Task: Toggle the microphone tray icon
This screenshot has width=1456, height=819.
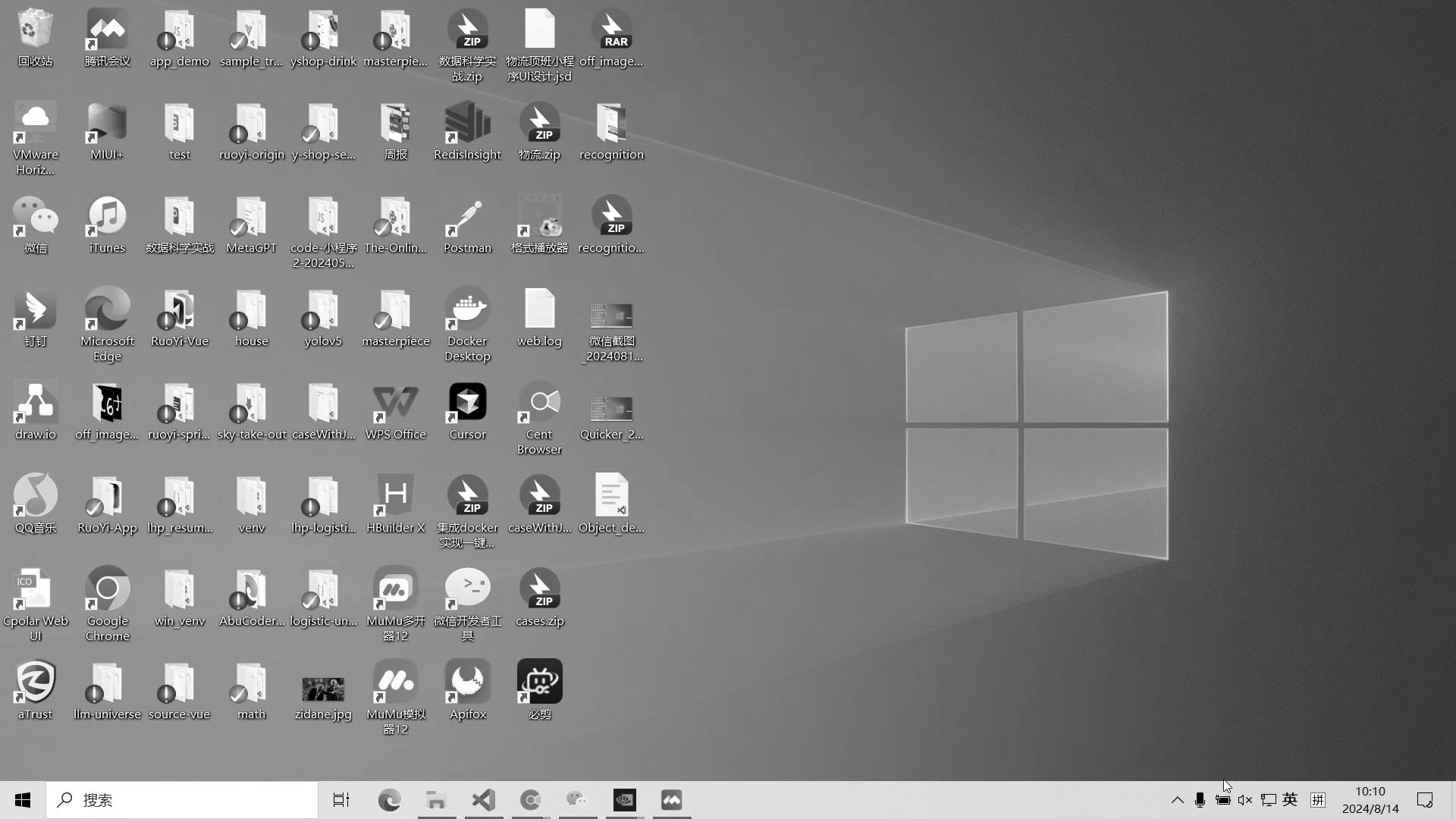Action: 1200,800
